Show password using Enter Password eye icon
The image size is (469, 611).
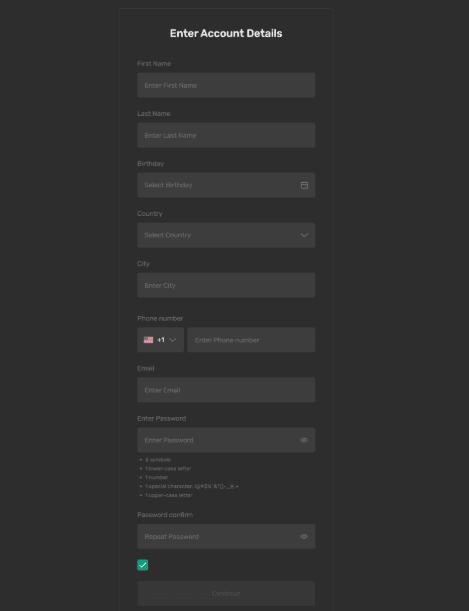[x=304, y=440]
